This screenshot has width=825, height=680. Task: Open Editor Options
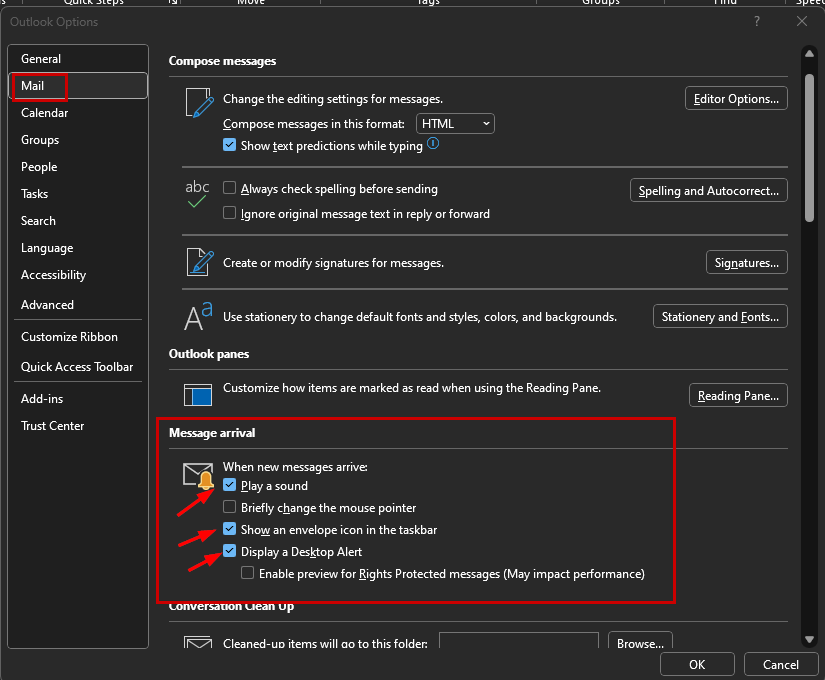coord(736,98)
